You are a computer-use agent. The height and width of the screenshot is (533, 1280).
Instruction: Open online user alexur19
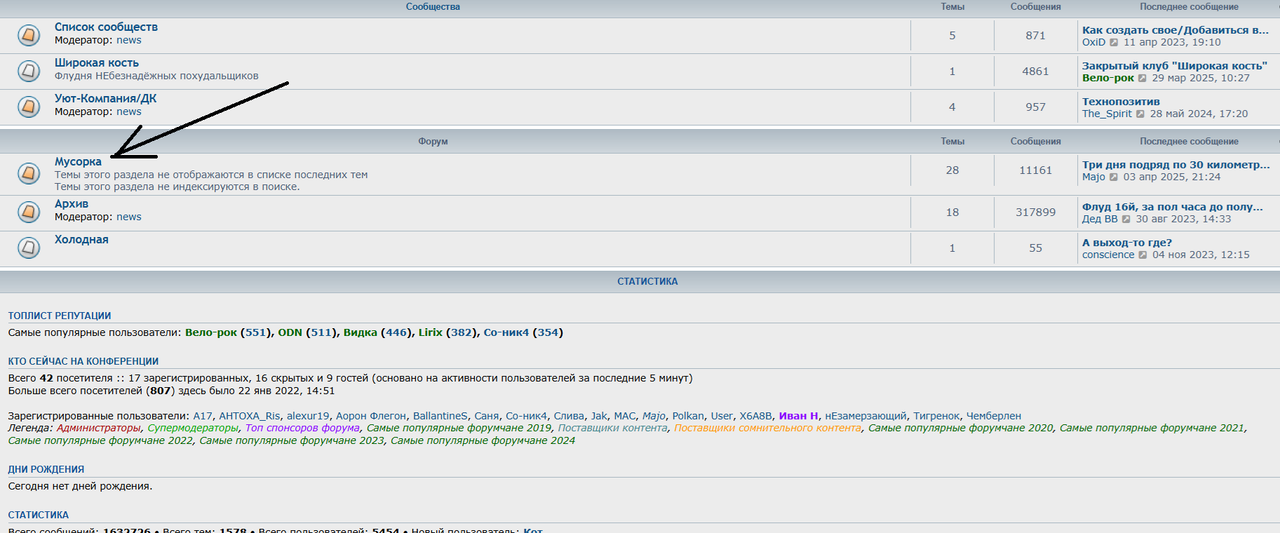(308, 415)
